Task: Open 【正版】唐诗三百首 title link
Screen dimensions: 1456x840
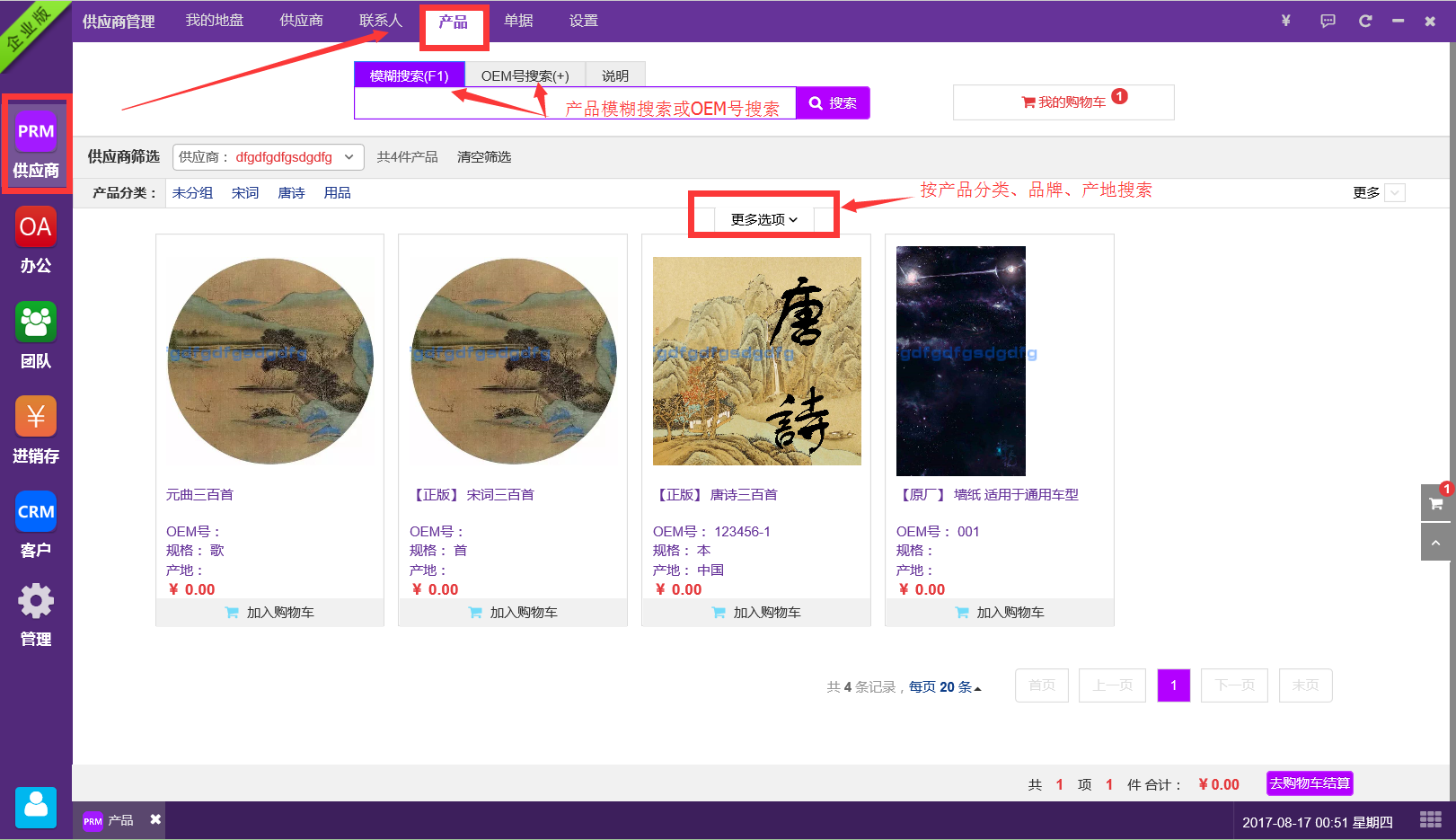Action: (715, 495)
